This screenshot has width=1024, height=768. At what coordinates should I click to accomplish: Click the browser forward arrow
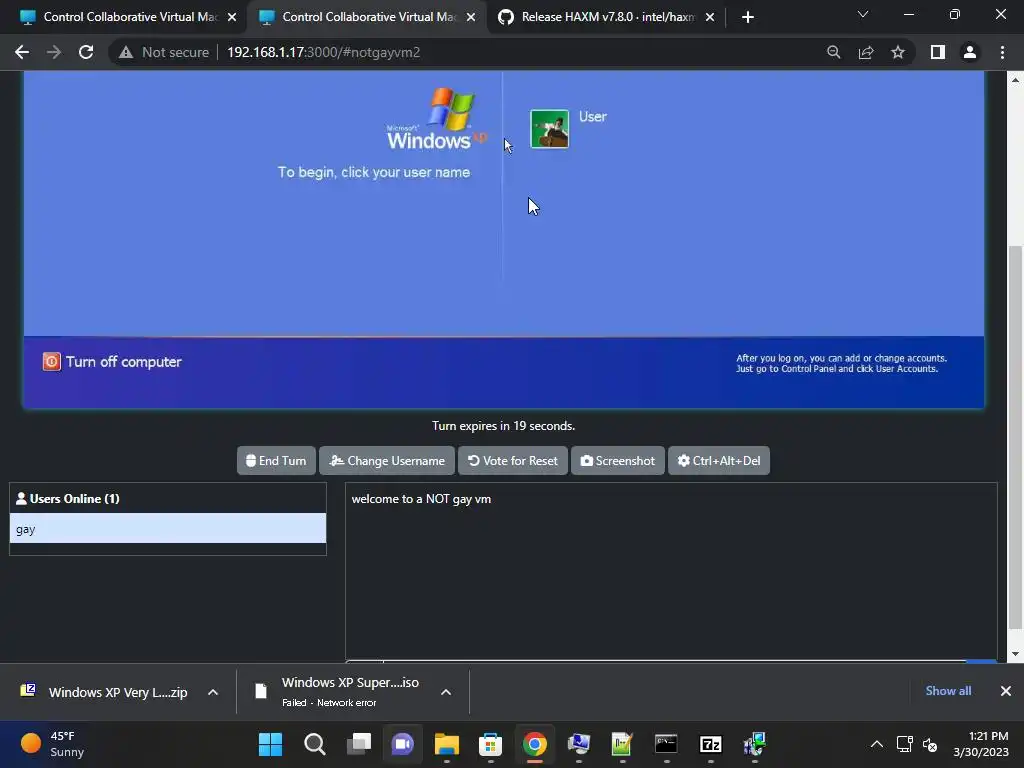click(x=54, y=52)
